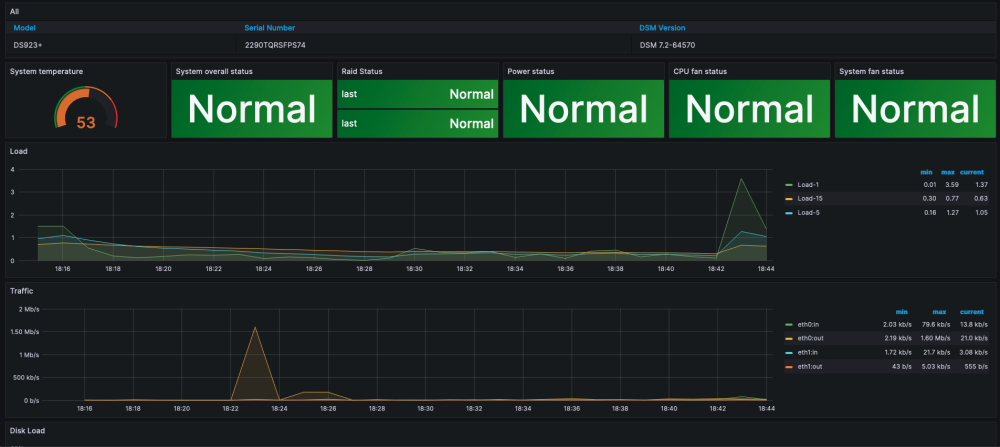This screenshot has height=447, width=1000.
Task: Sort Traffic legend by current column
Action: click(973, 312)
